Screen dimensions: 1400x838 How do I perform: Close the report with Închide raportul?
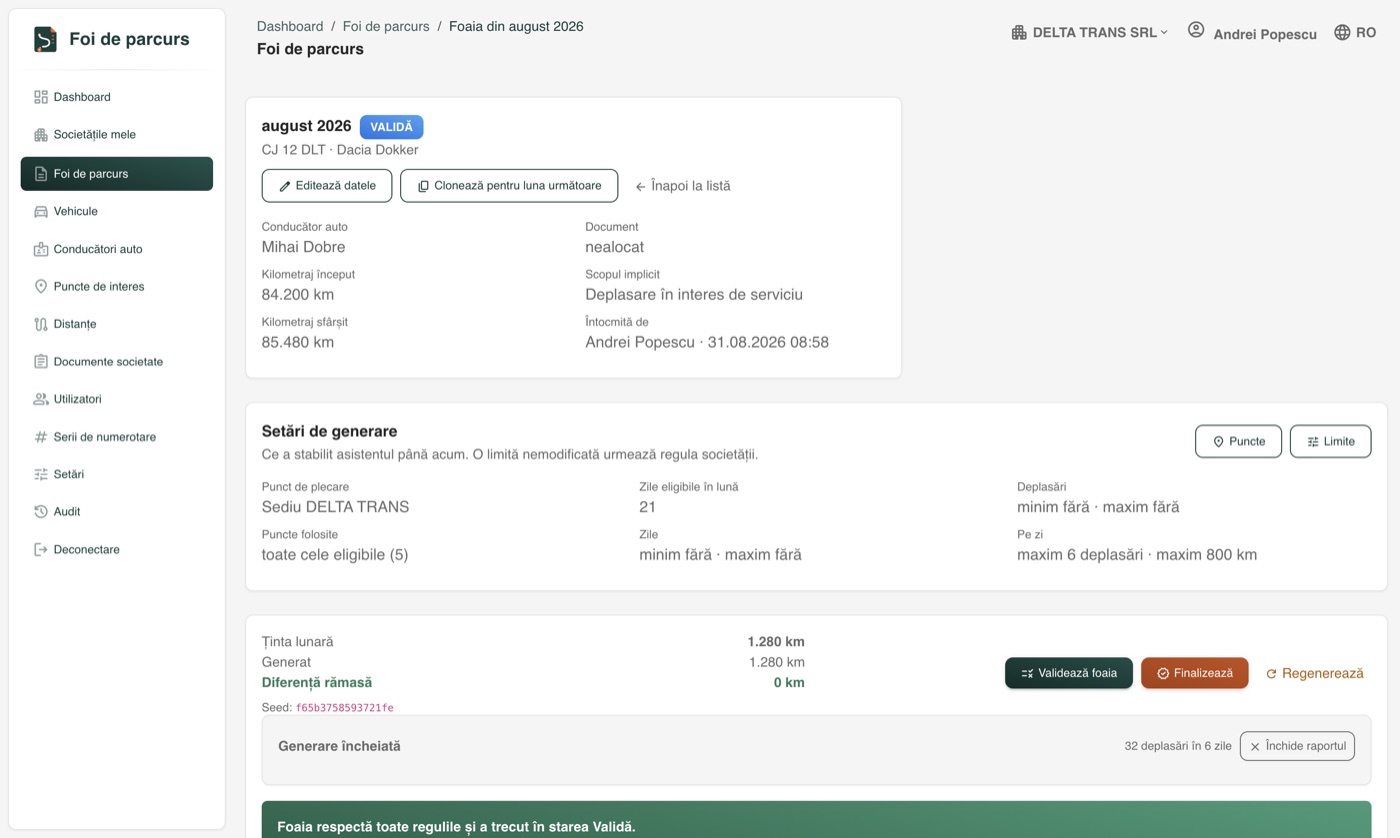click(1297, 746)
